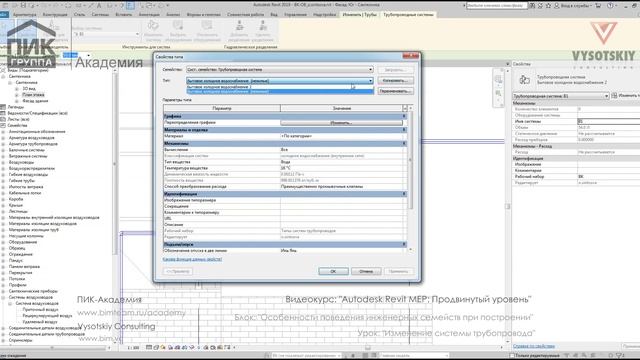Click the Remove Separation ribbon icon
The image size is (640, 360).
point(263,26)
